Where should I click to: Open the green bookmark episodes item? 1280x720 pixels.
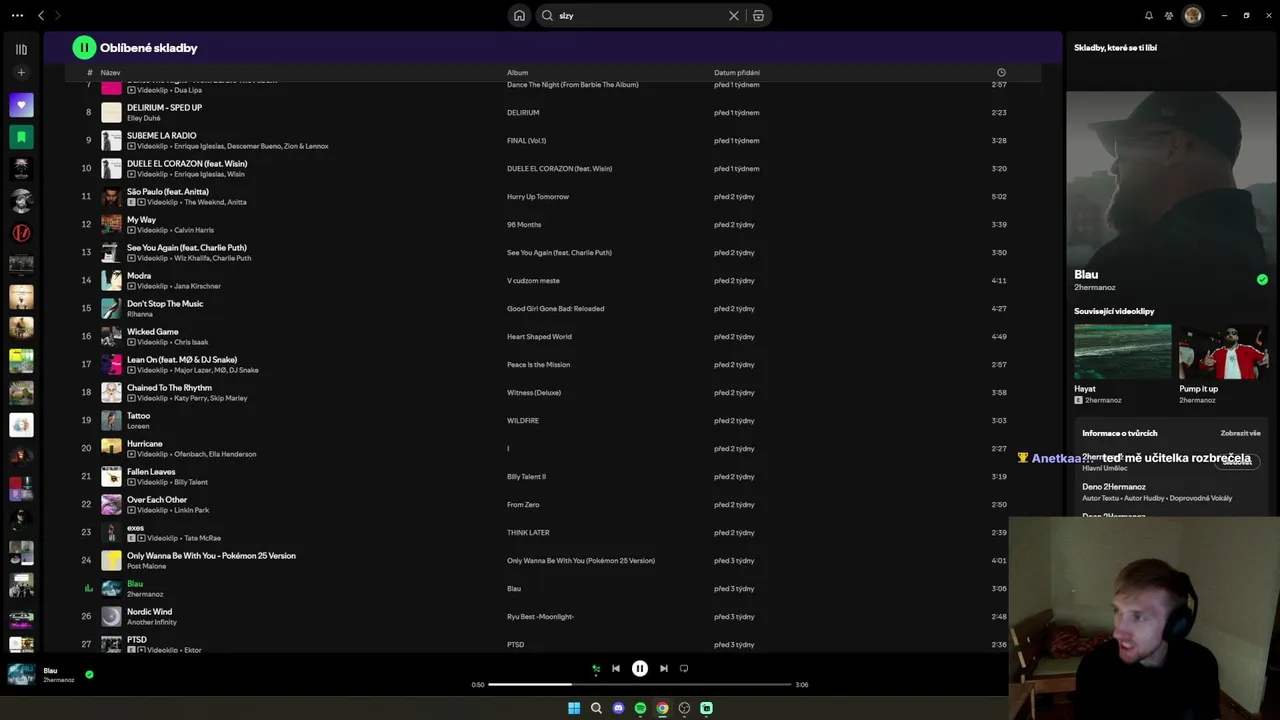(21, 137)
